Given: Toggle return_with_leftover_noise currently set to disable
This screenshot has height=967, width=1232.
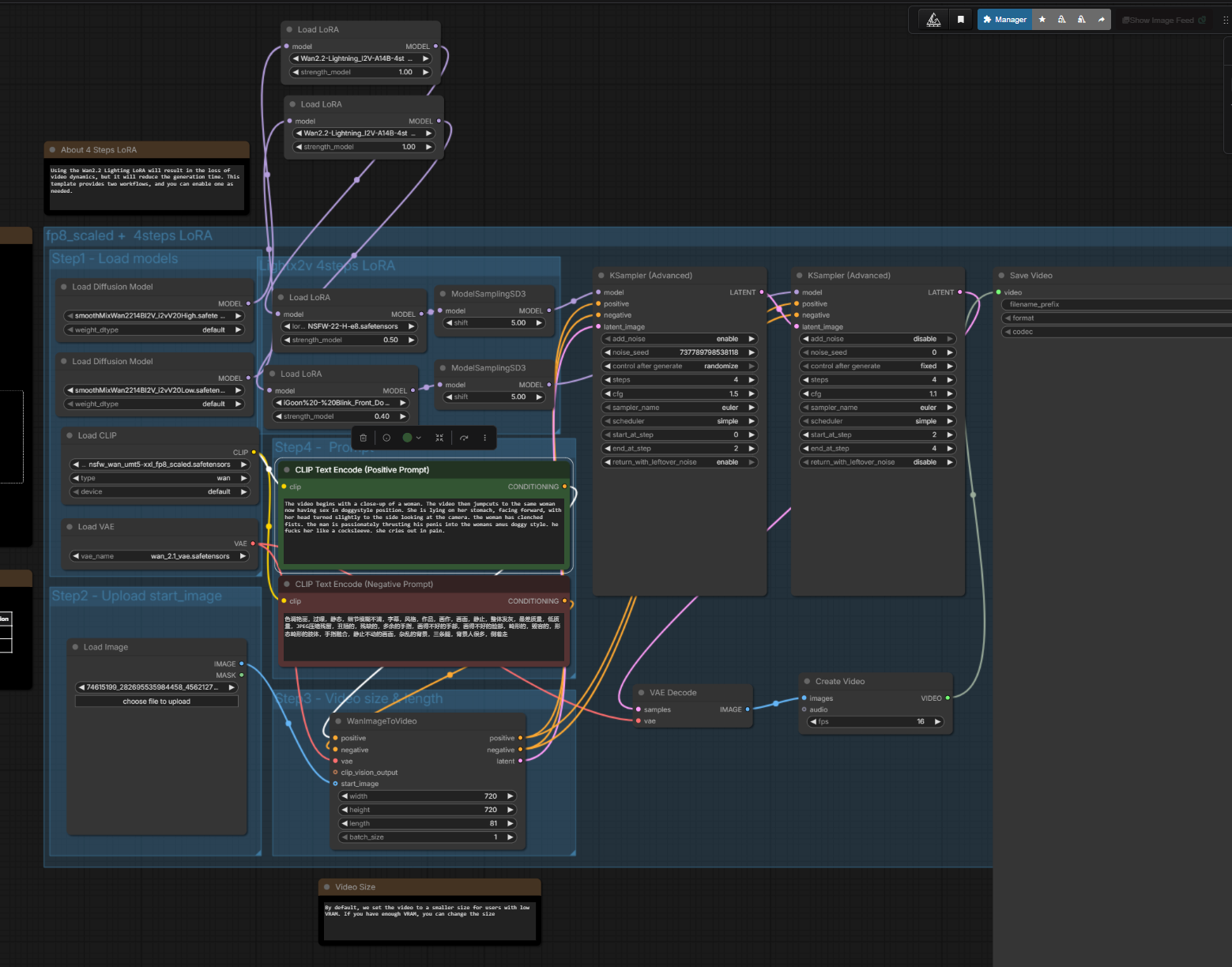Looking at the screenshot, I should [877, 462].
